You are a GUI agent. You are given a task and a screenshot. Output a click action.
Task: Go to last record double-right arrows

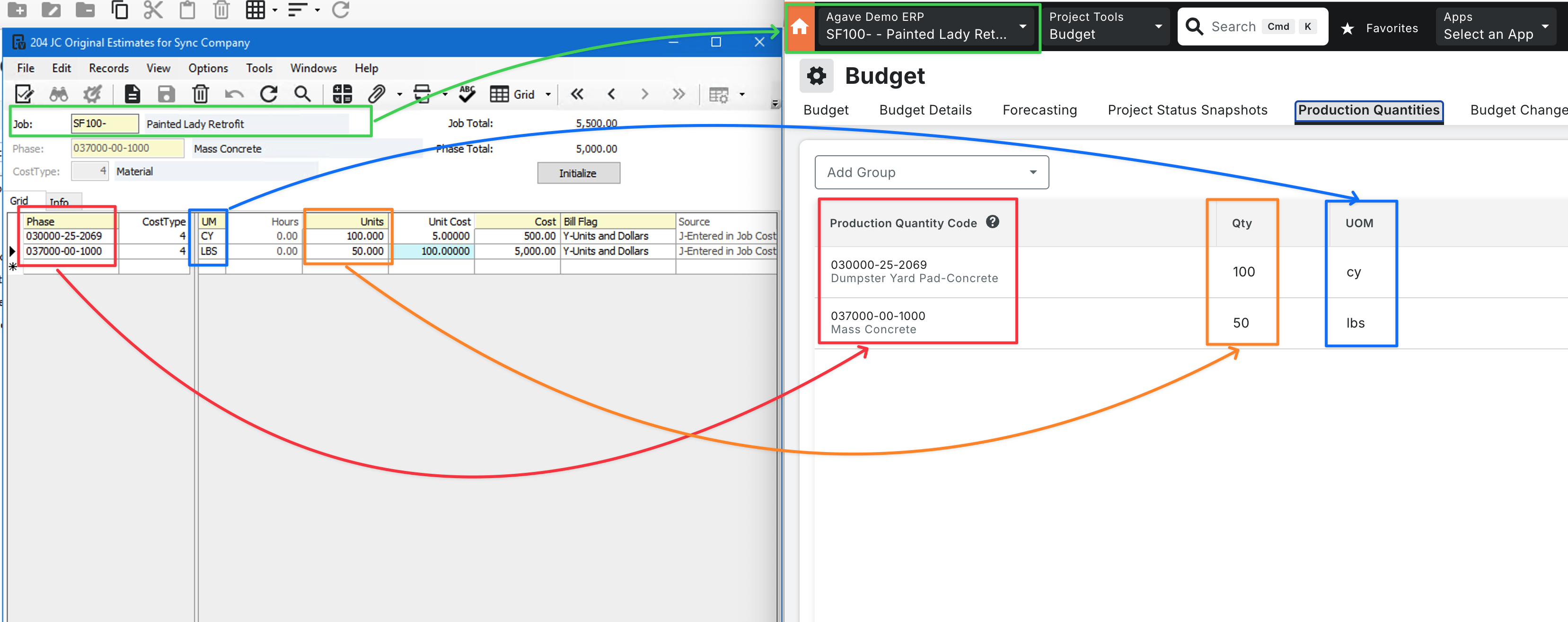click(678, 94)
